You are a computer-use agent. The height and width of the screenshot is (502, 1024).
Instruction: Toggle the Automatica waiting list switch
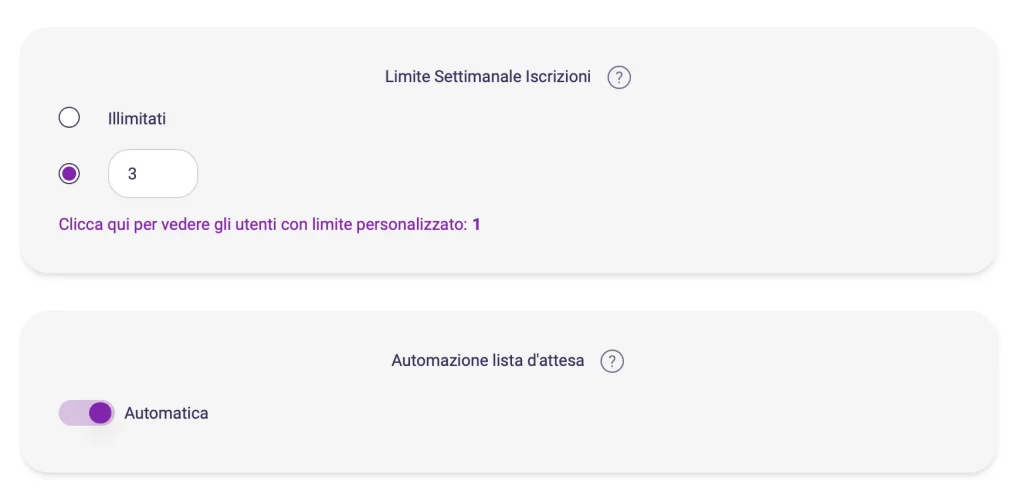click(87, 413)
